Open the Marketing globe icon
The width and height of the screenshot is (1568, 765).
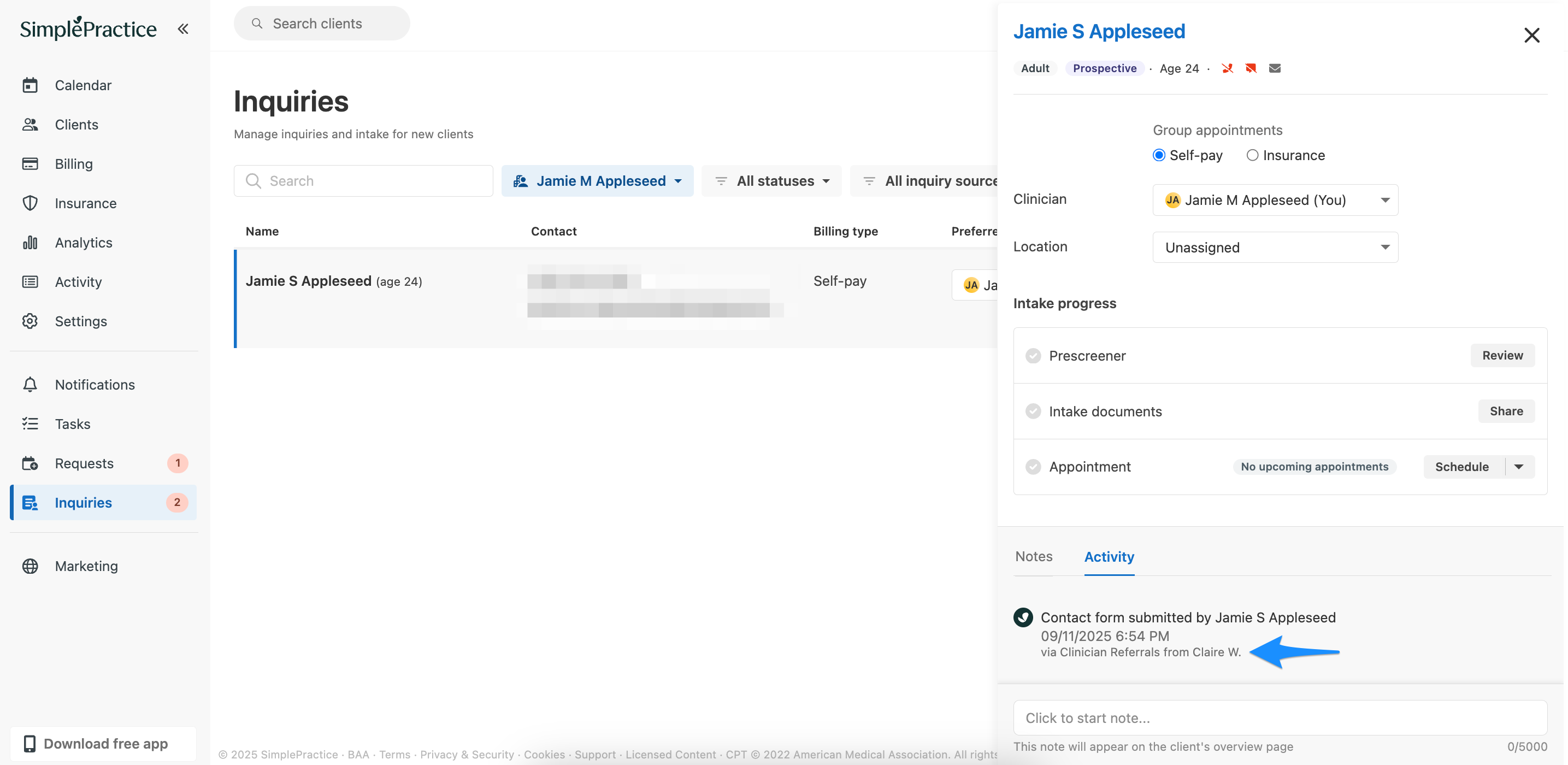coord(30,566)
